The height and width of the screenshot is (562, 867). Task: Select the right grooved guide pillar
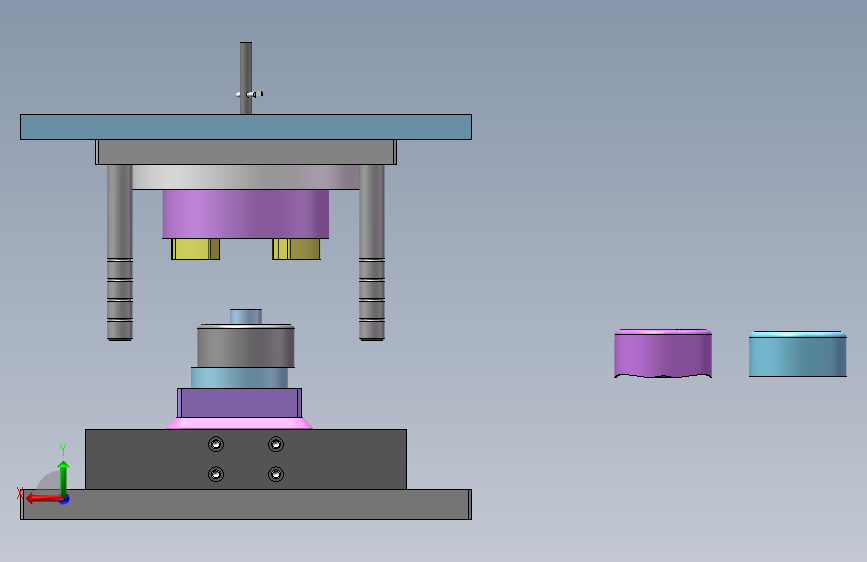point(372,252)
